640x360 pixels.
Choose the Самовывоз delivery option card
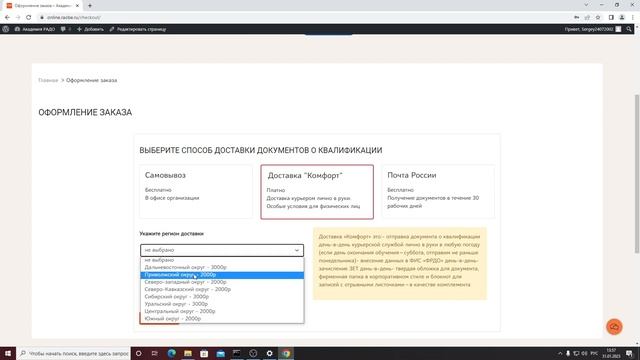pos(196,191)
